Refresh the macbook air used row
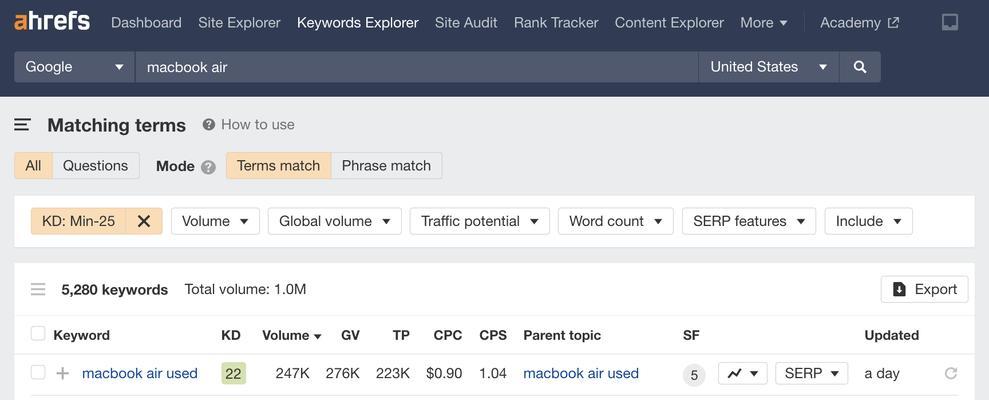This screenshot has height=400, width=989. point(951,374)
